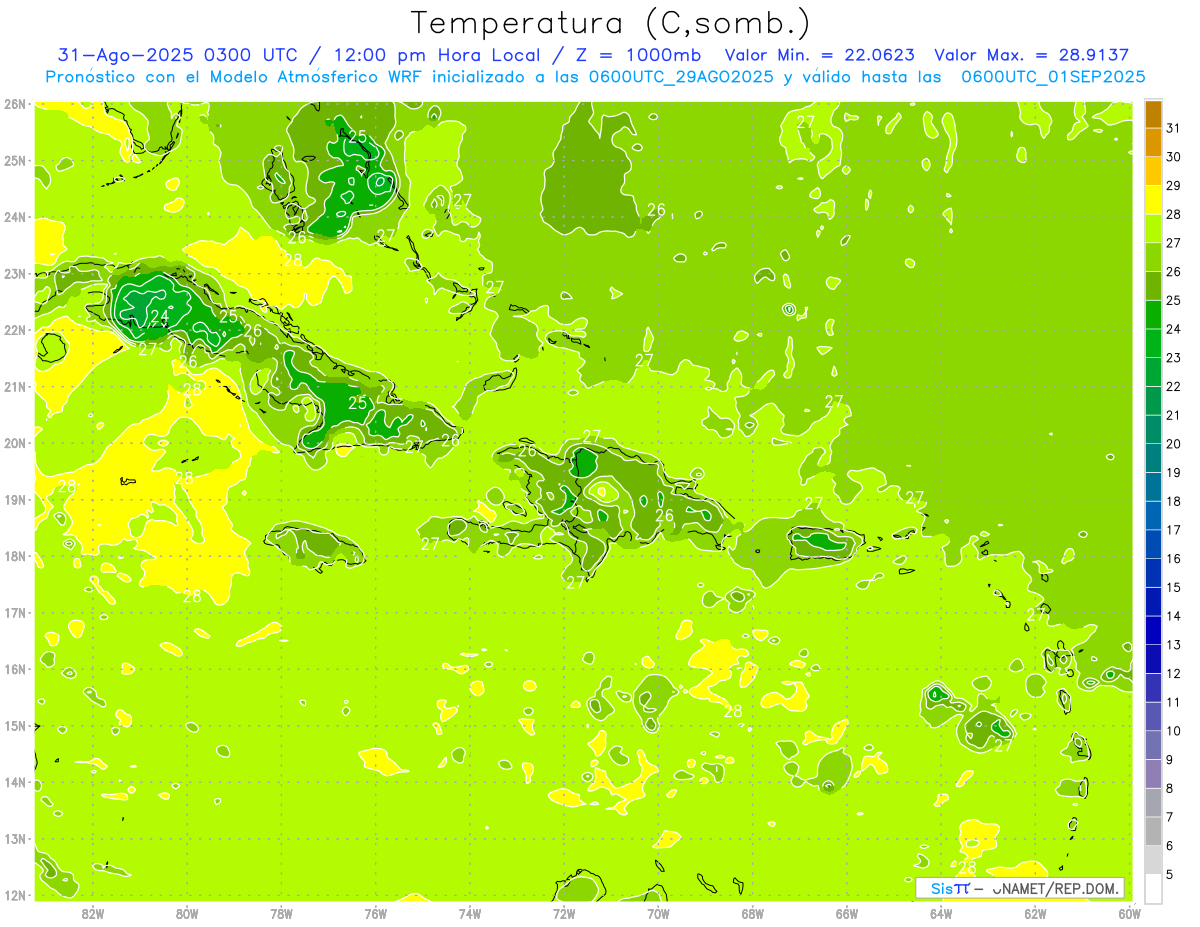Click the 'Temperatura (C,somb.)' chart title

point(610,23)
